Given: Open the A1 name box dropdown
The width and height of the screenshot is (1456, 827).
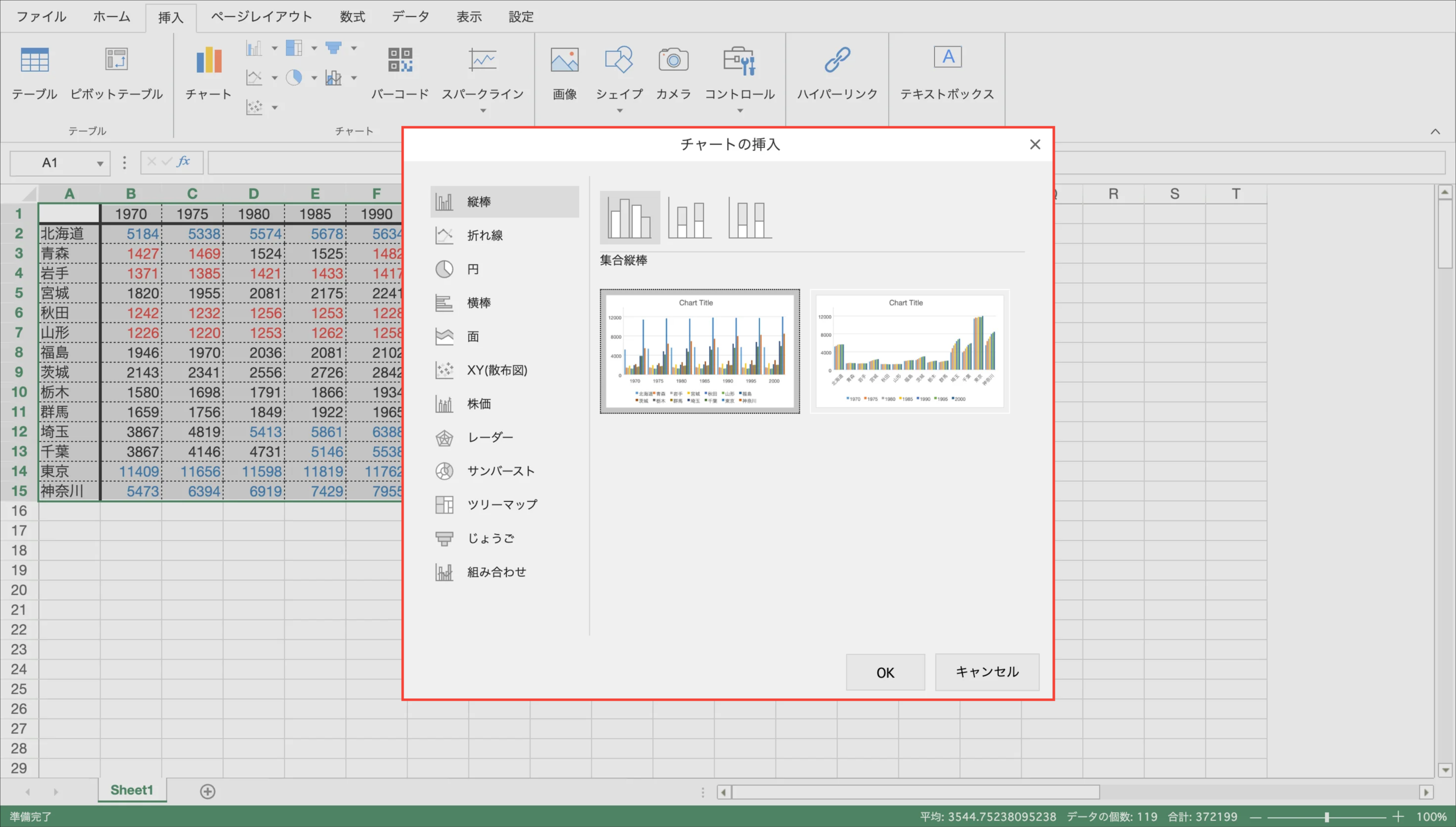Looking at the screenshot, I should 100,163.
